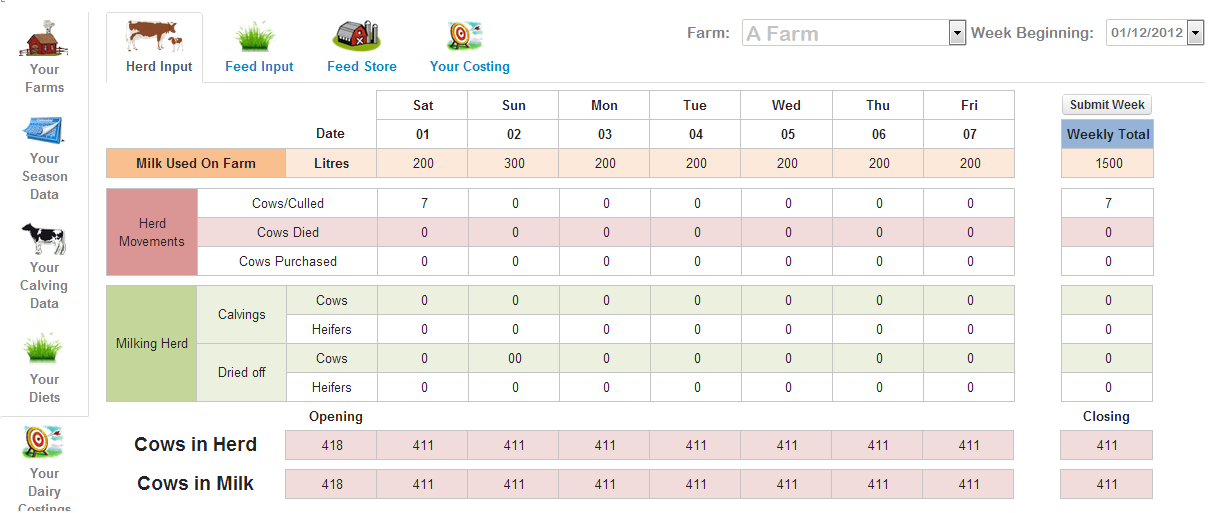Screen dimensions: 1214x513
Task: Open the Your Season Data calendar icon
Action: pos(44,131)
